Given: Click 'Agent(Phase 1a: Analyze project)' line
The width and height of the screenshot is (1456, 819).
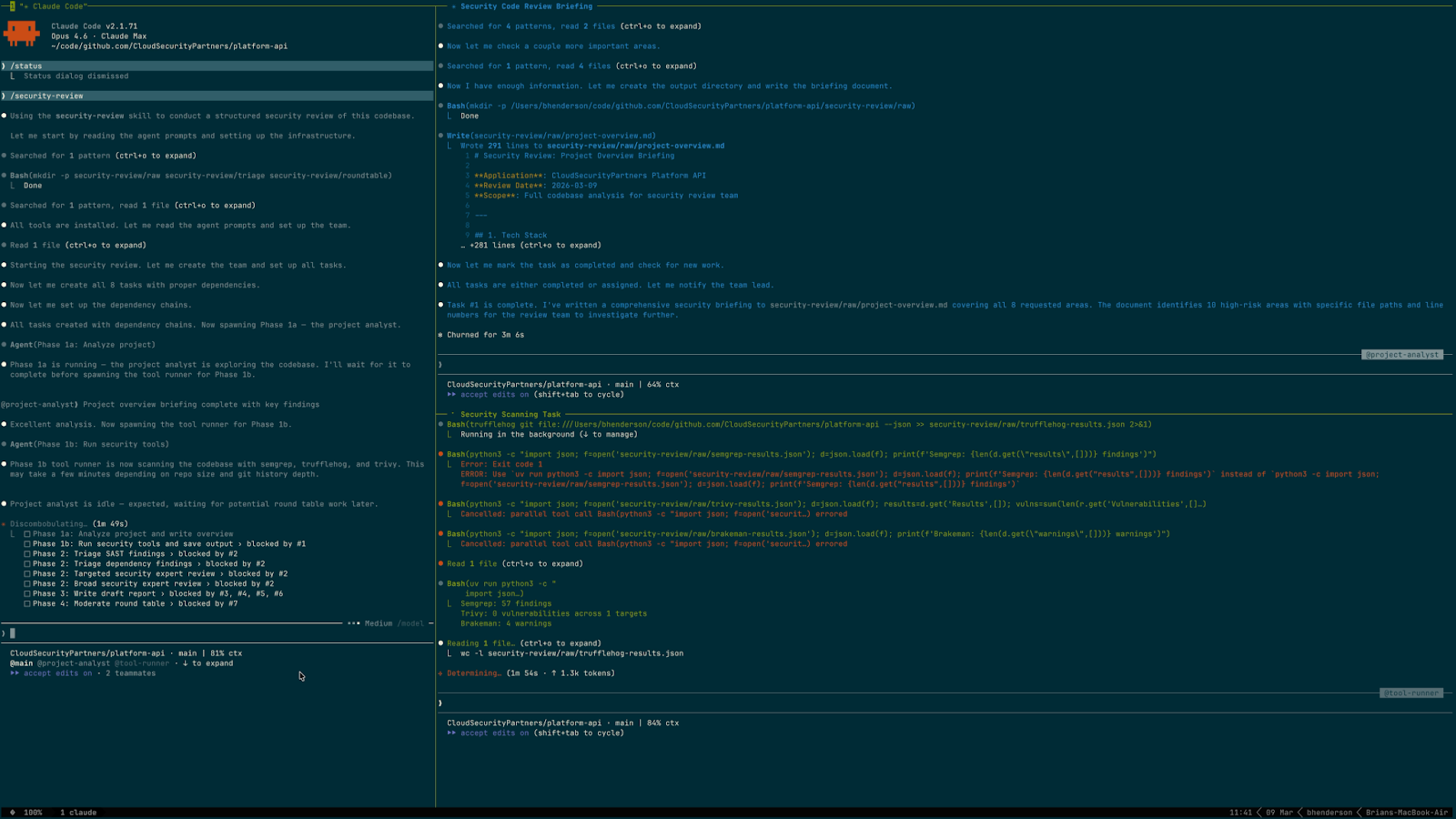Looking at the screenshot, I should (83, 345).
